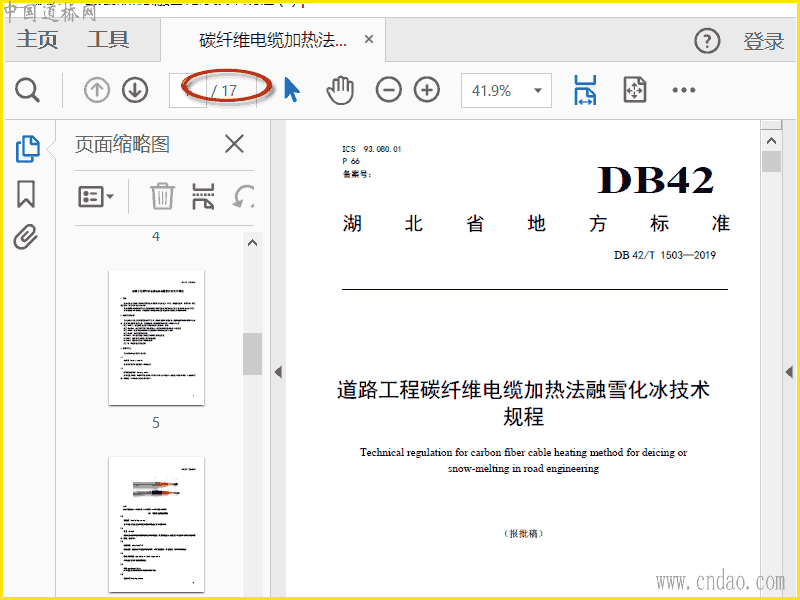Click the text ICS 93.080.01
The image size is (800, 600).
click(371, 149)
